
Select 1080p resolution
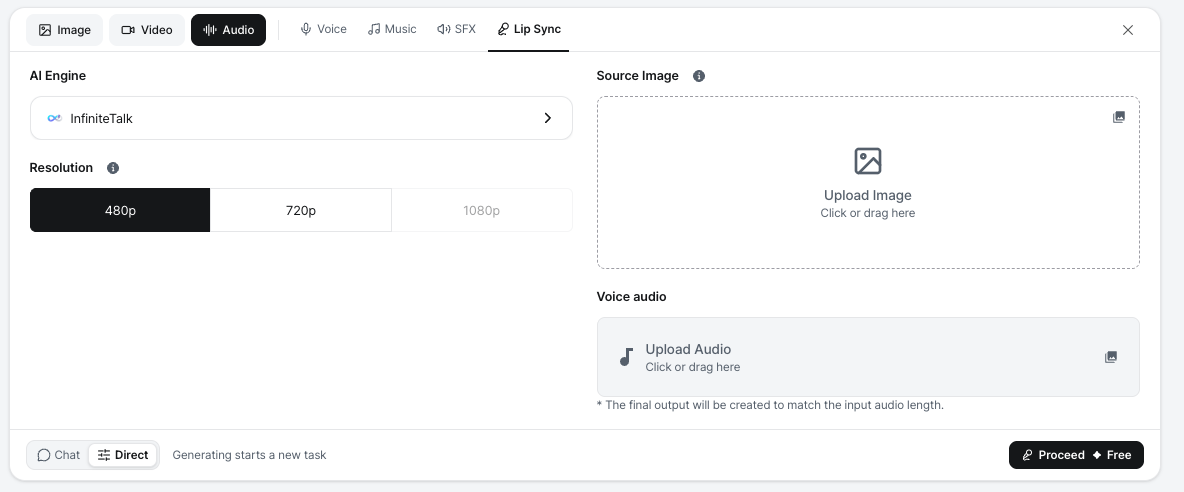coord(482,211)
